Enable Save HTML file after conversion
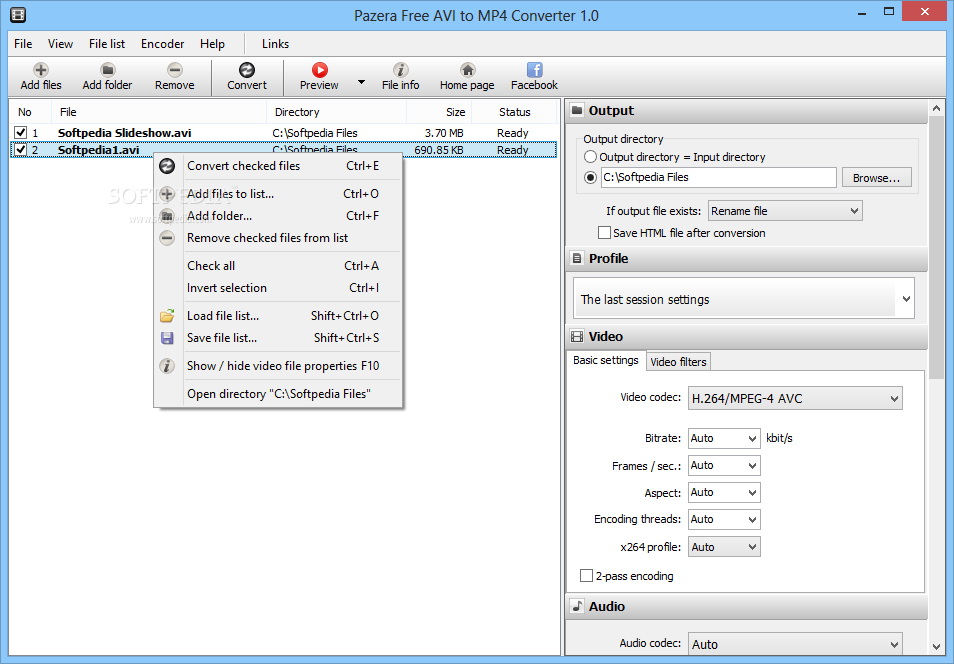This screenshot has width=954, height=664. coord(604,232)
